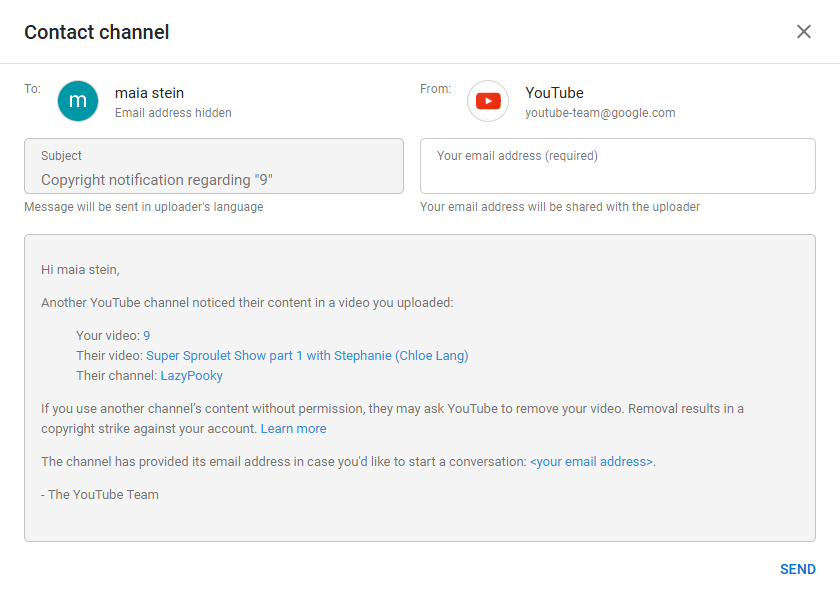Click the YouTube logo icon
This screenshot has height=594, width=840.
tap(488, 101)
